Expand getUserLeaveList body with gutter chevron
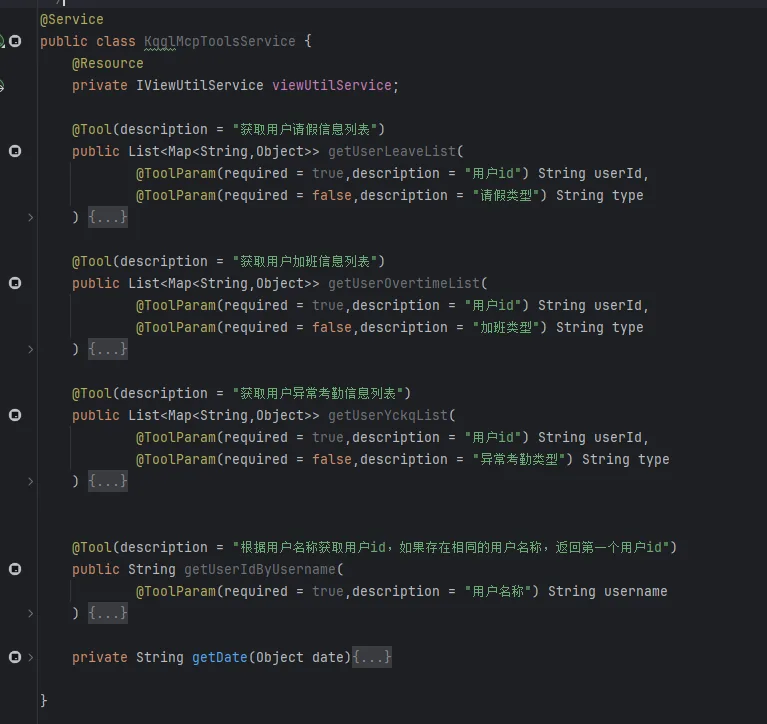Image resolution: width=767 pixels, height=724 pixels. (31, 217)
